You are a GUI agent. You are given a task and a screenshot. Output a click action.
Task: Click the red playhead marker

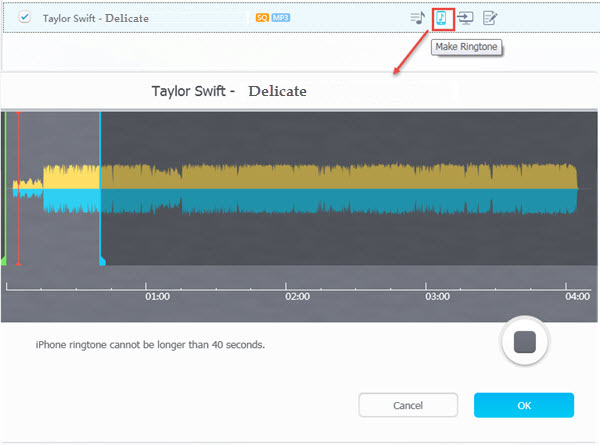pos(18,188)
